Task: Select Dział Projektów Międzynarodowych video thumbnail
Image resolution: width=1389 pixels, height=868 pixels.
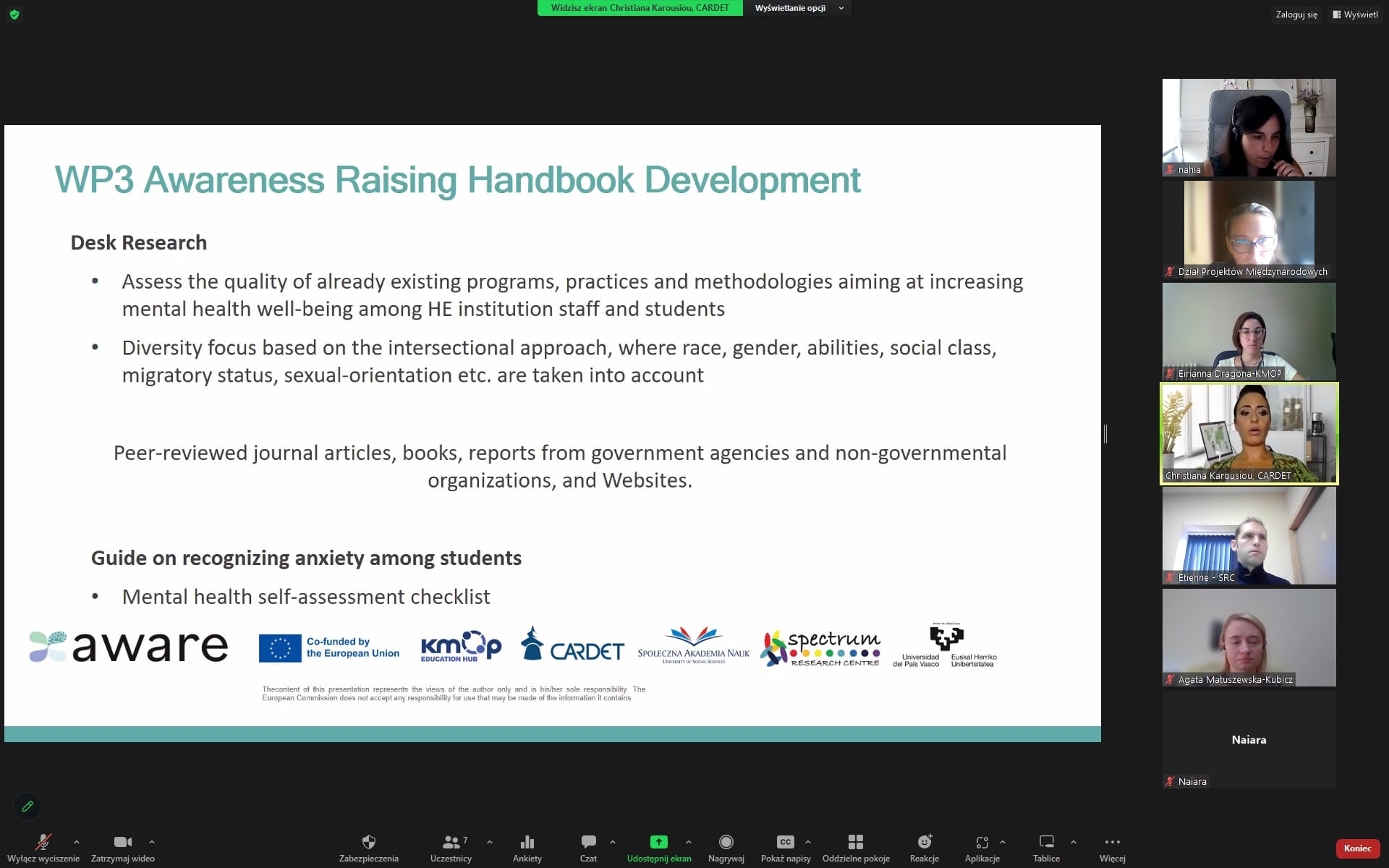Action: coord(1249,229)
